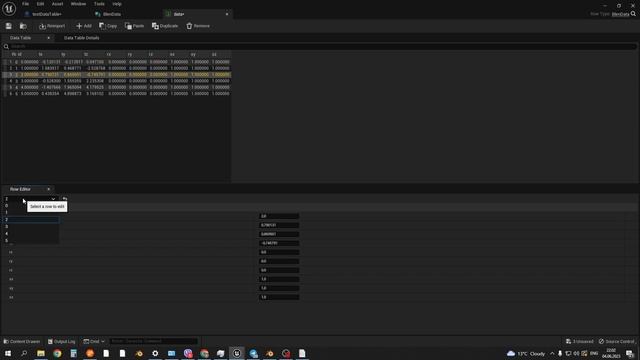Open the Tools menu
This screenshot has height=360, width=640.
point(99,4)
